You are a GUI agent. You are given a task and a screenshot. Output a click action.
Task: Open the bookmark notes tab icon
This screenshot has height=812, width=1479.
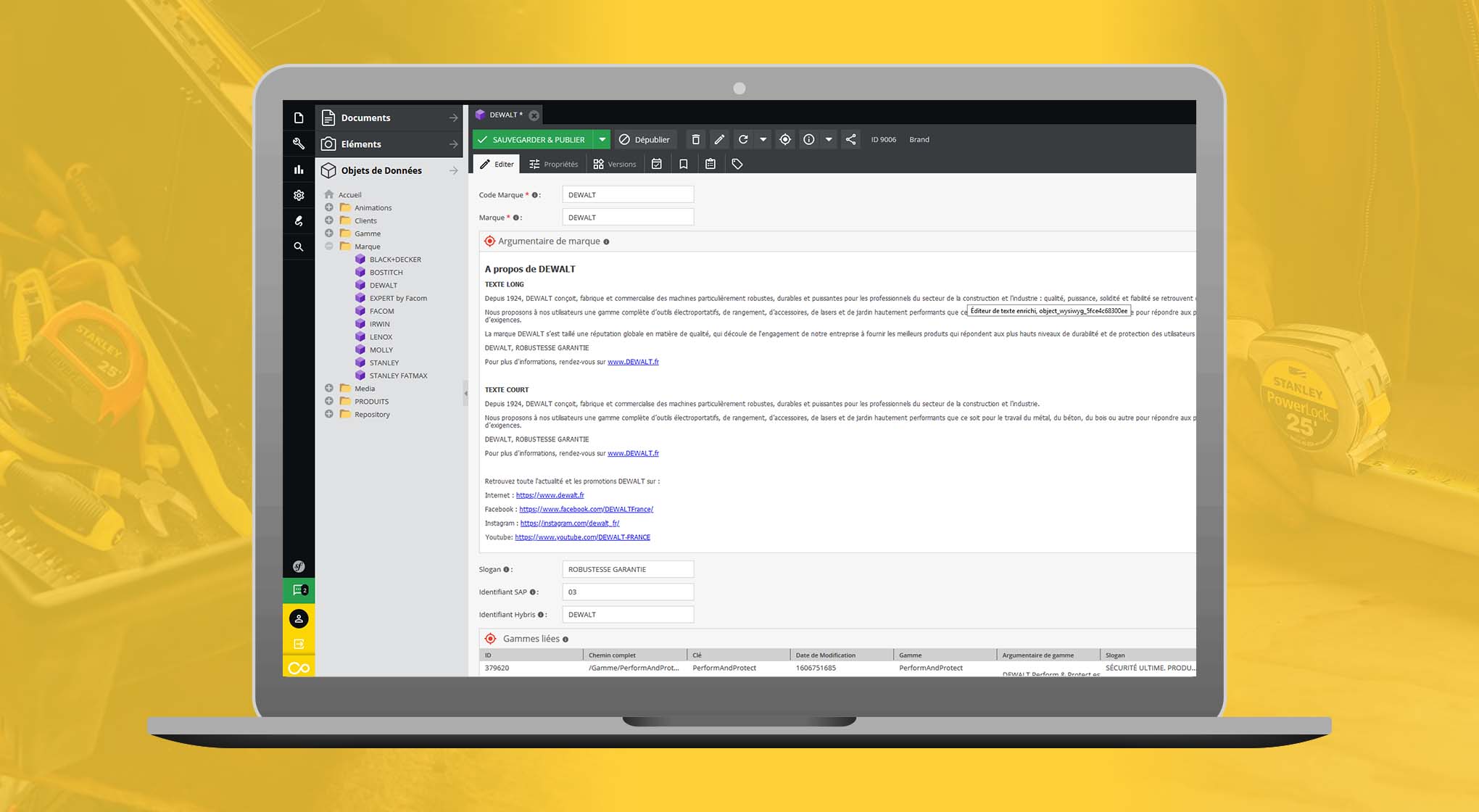click(684, 164)
